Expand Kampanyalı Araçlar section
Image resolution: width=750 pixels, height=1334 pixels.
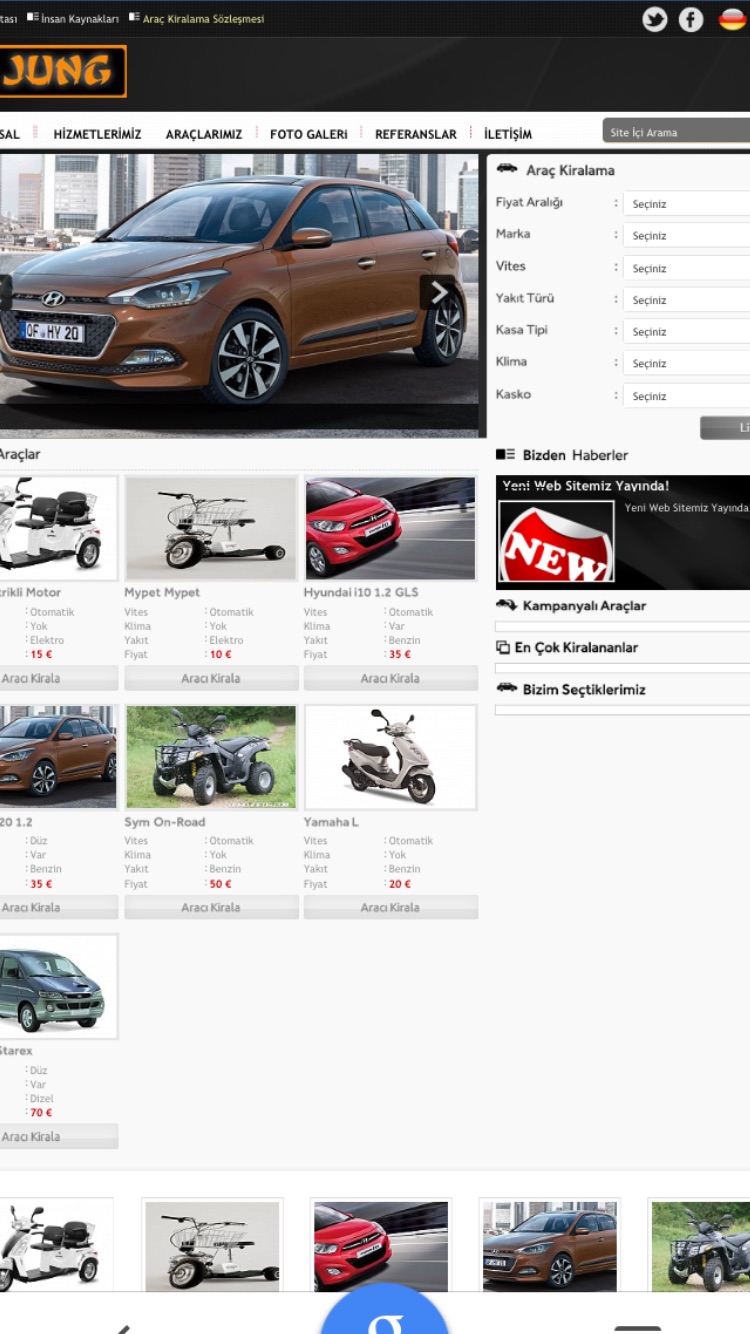584,605
